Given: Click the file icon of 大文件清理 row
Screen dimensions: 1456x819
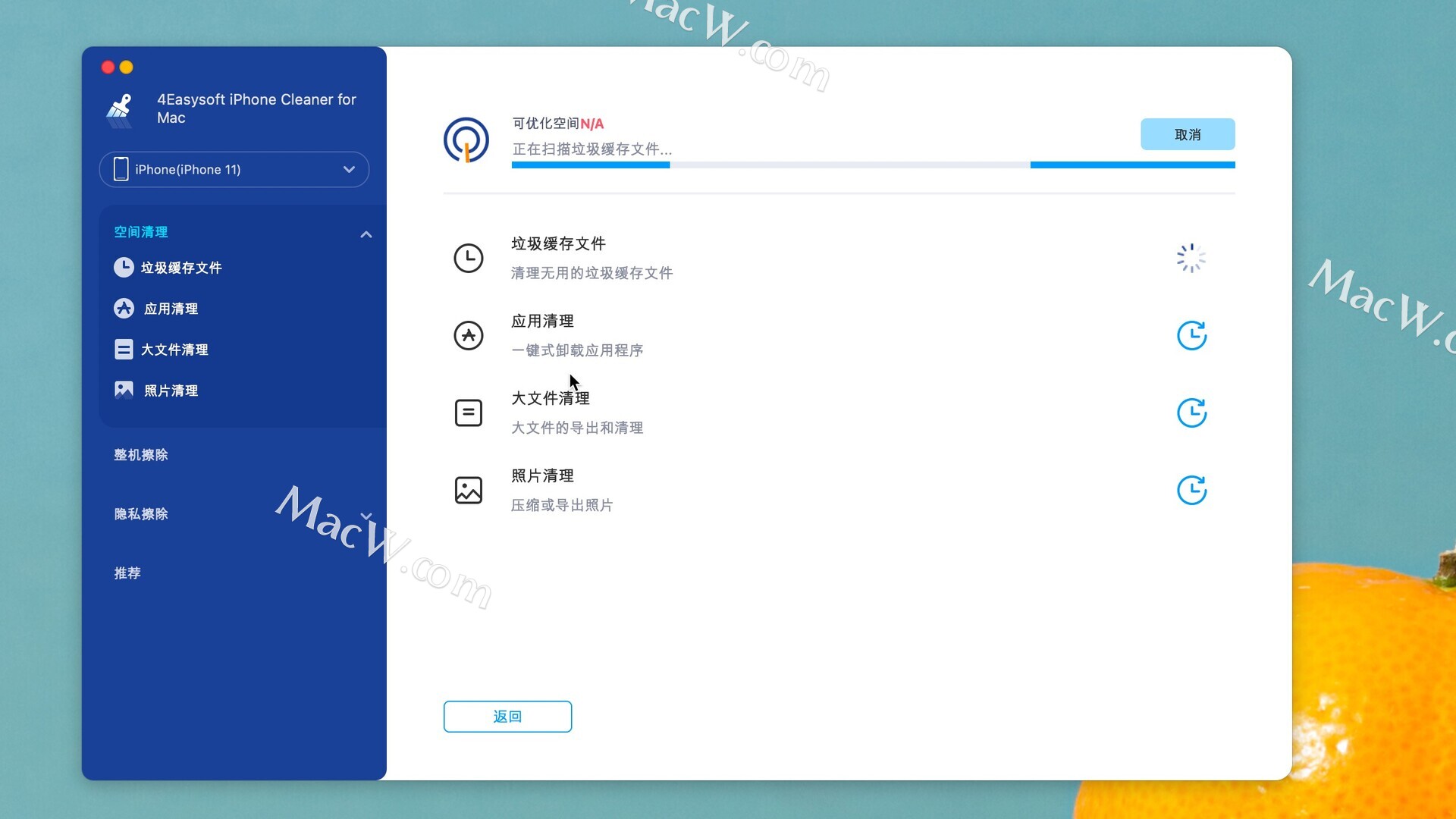Looking at the screenshot, I should (x=469, y=413).
